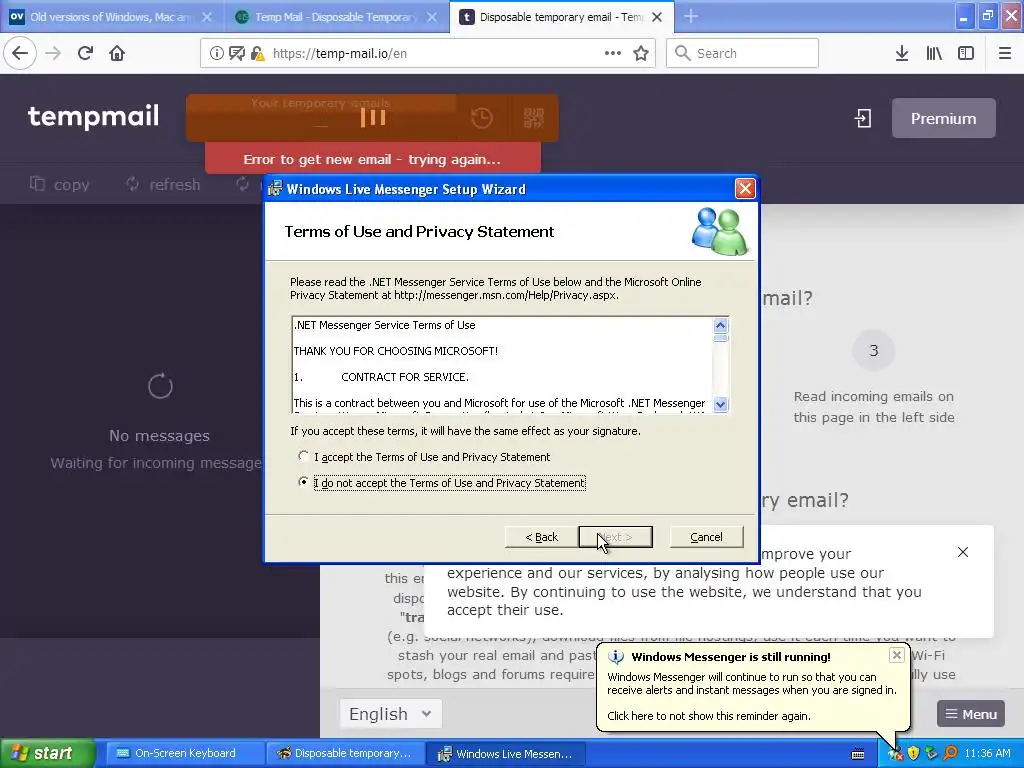
Task: Click the Windows Messenger tray icon
Action: pos(895,754)
